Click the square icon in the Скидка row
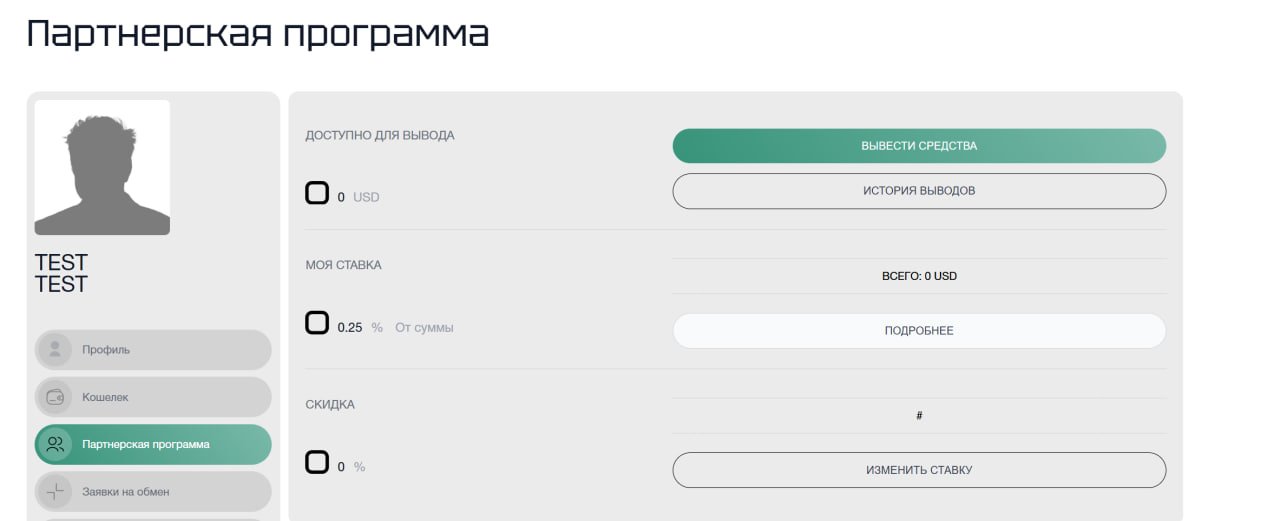1280x521 pixels. [x=317, y=462]
